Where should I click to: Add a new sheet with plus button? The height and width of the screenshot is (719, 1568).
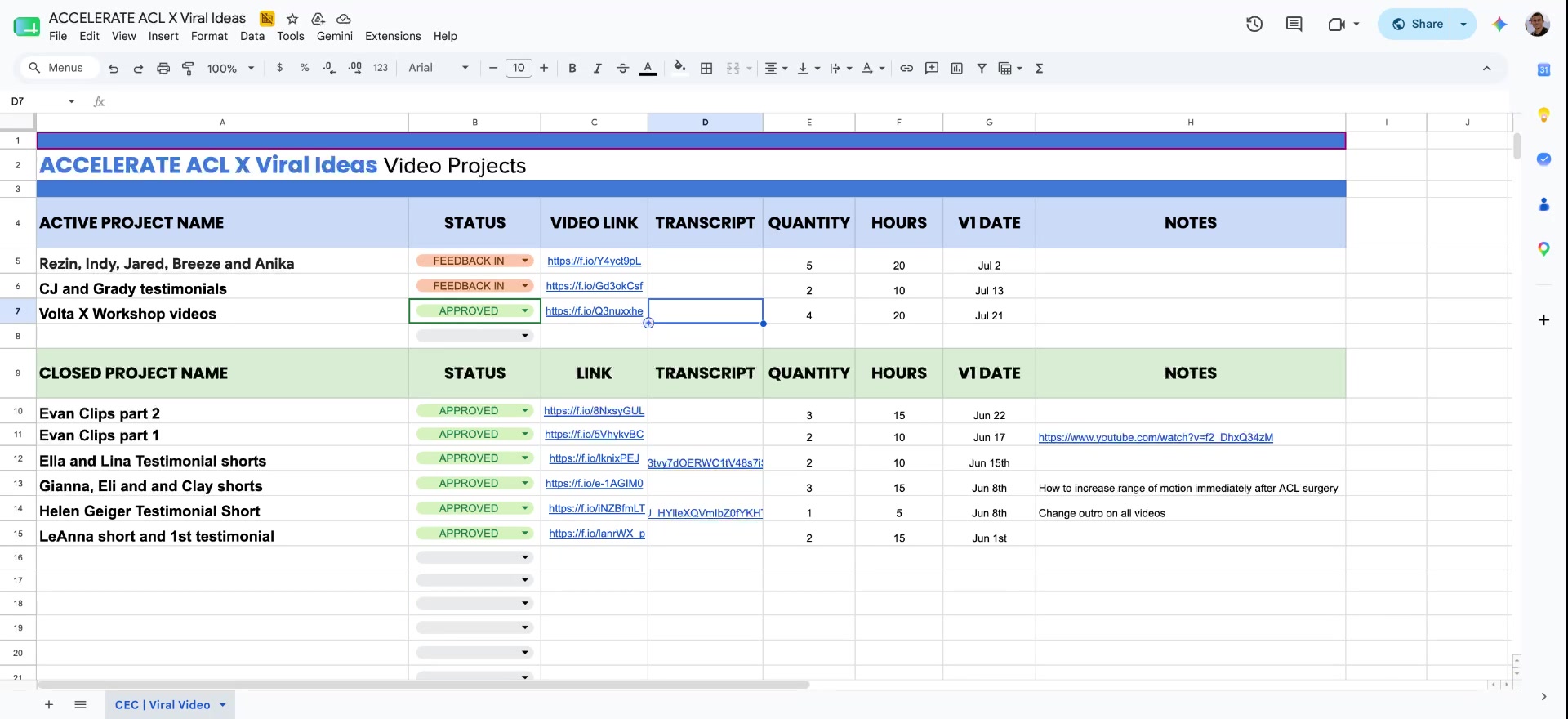point(49,705)
